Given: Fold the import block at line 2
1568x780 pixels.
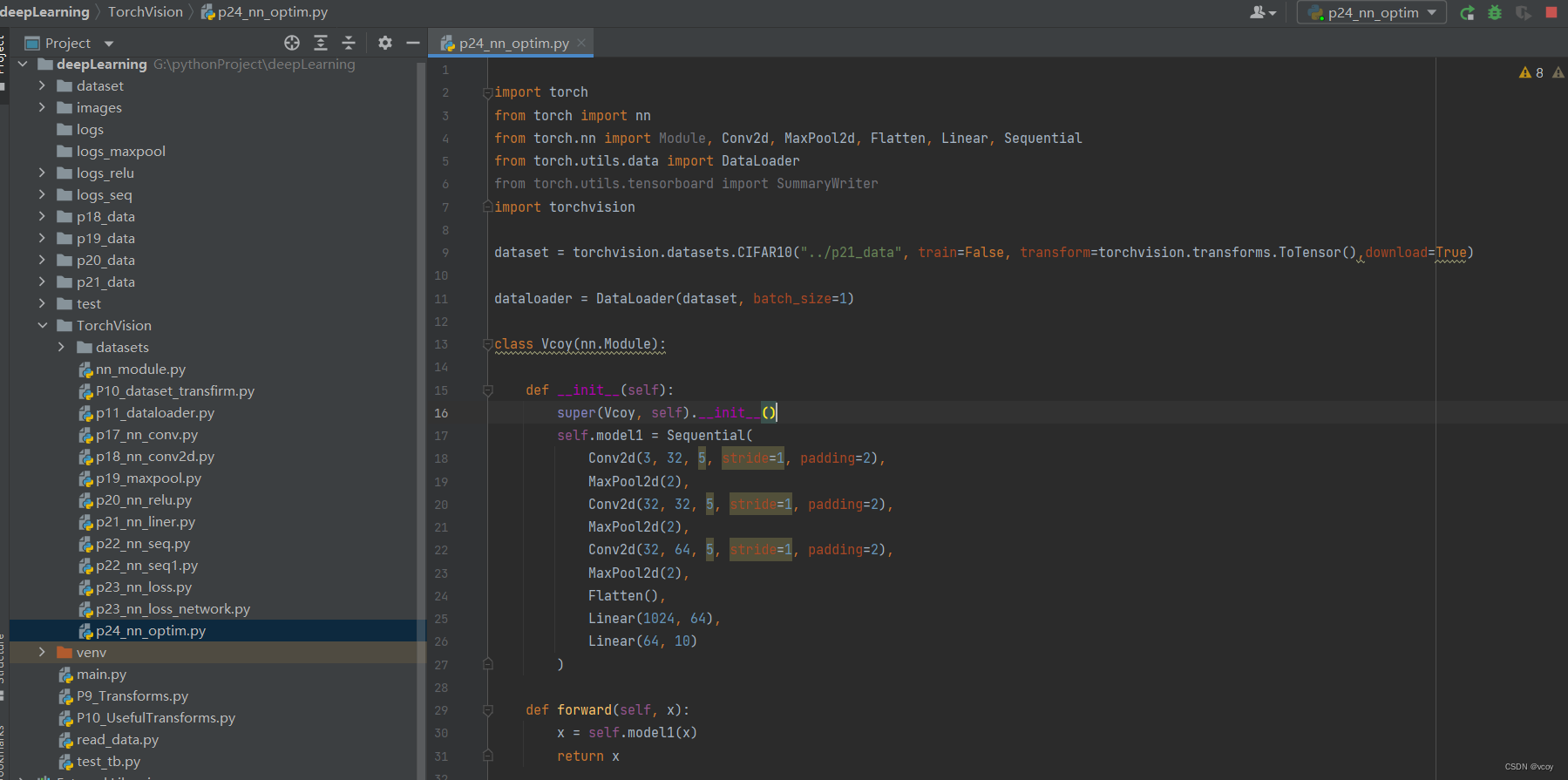Looking at the screenshot, I should click(488, 92).
